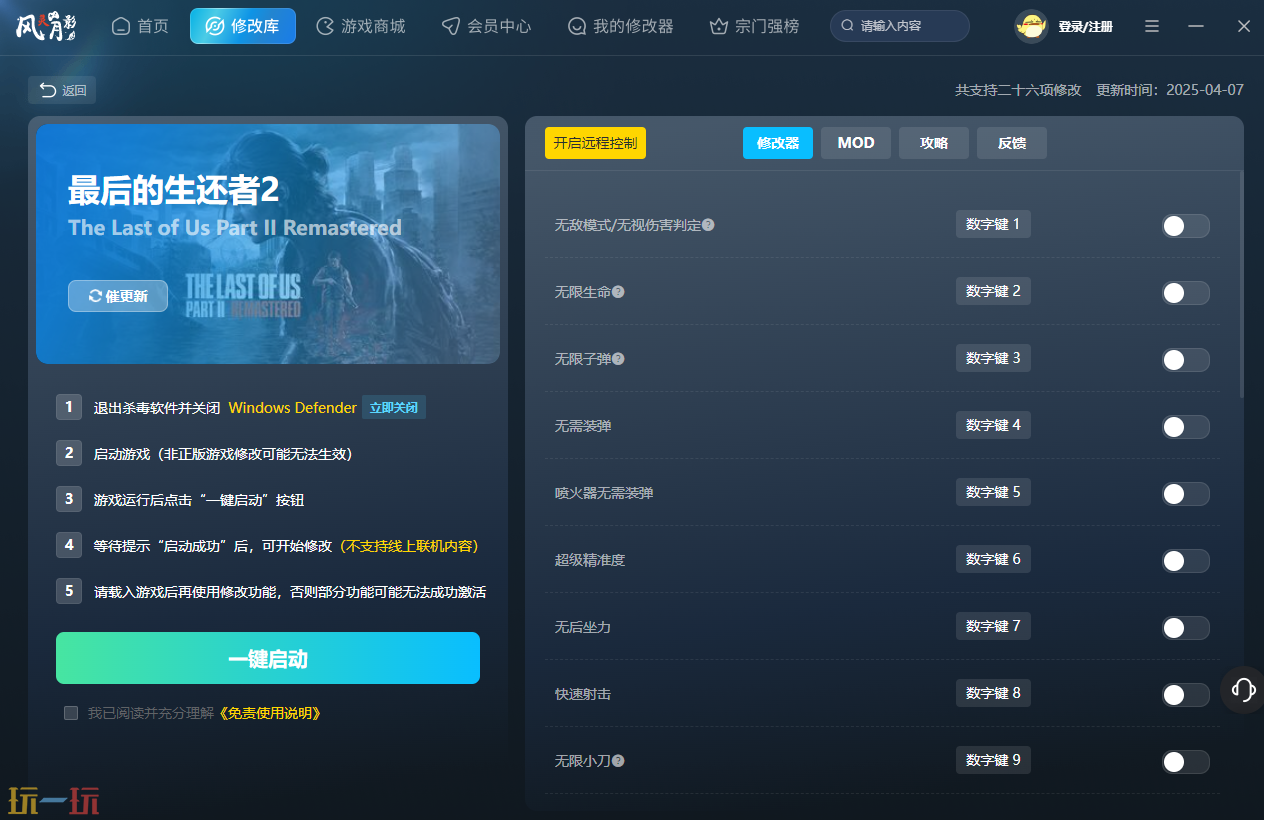This screenshot has width=1264, height=820.
Task: Click help icon next to 无限子弹
Action: pos(618,359)
